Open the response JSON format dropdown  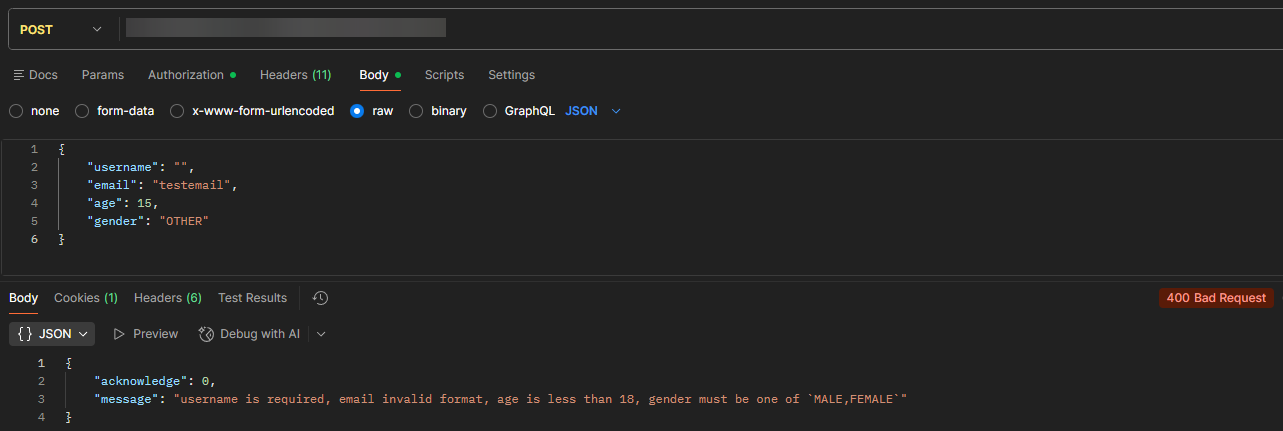(x=52, y=334)
